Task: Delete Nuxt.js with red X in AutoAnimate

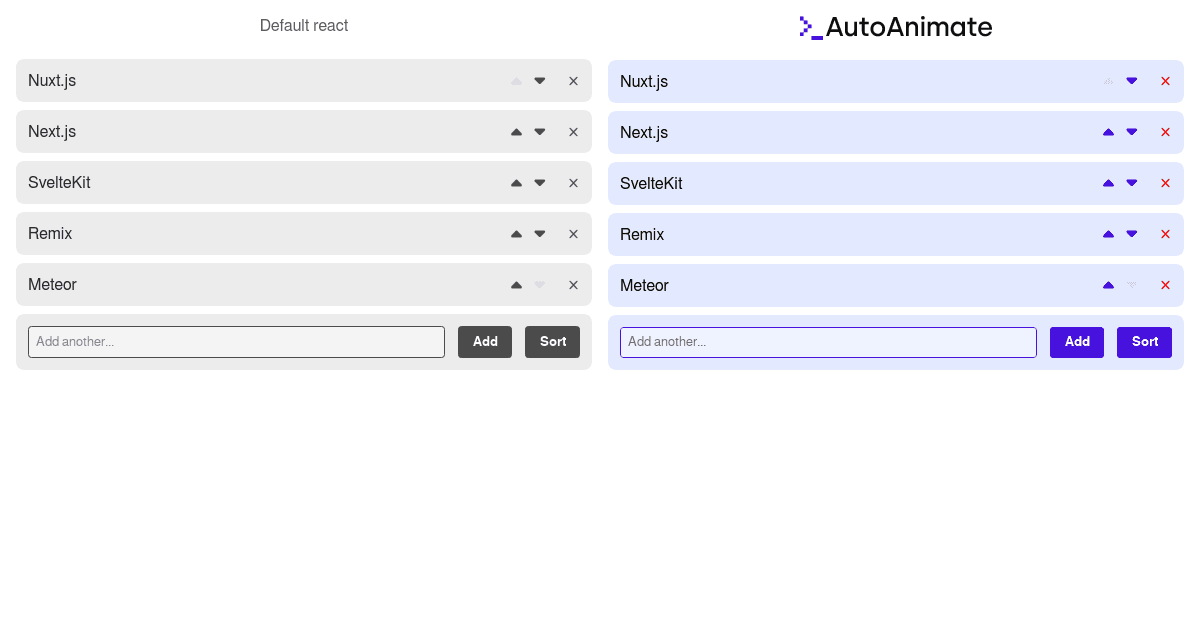Action: click(x=1165, y=81)
